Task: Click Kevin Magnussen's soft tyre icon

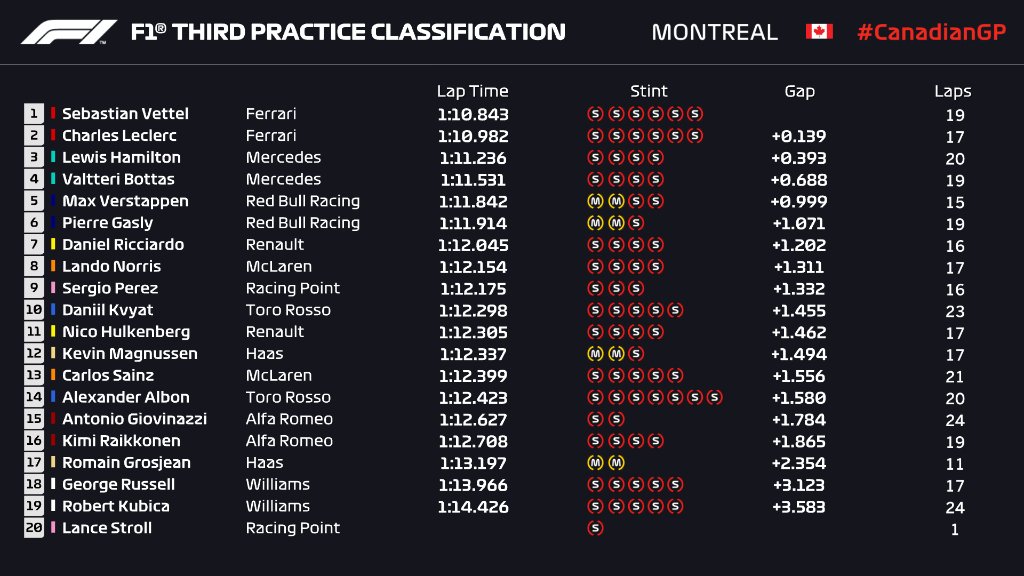Action: coord(636,354)
